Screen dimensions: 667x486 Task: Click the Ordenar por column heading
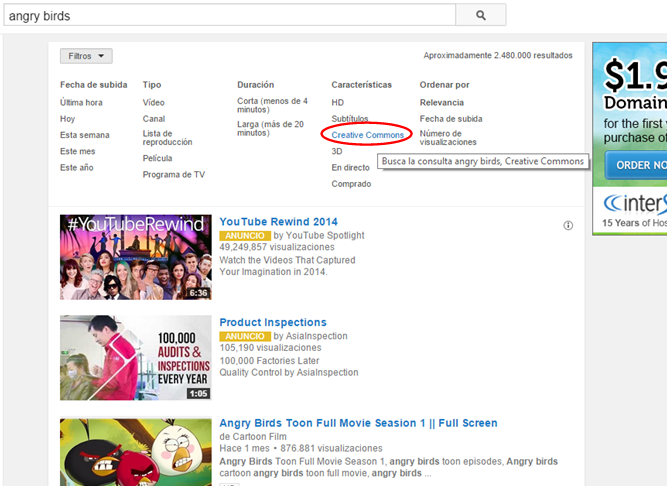point(445,85)
